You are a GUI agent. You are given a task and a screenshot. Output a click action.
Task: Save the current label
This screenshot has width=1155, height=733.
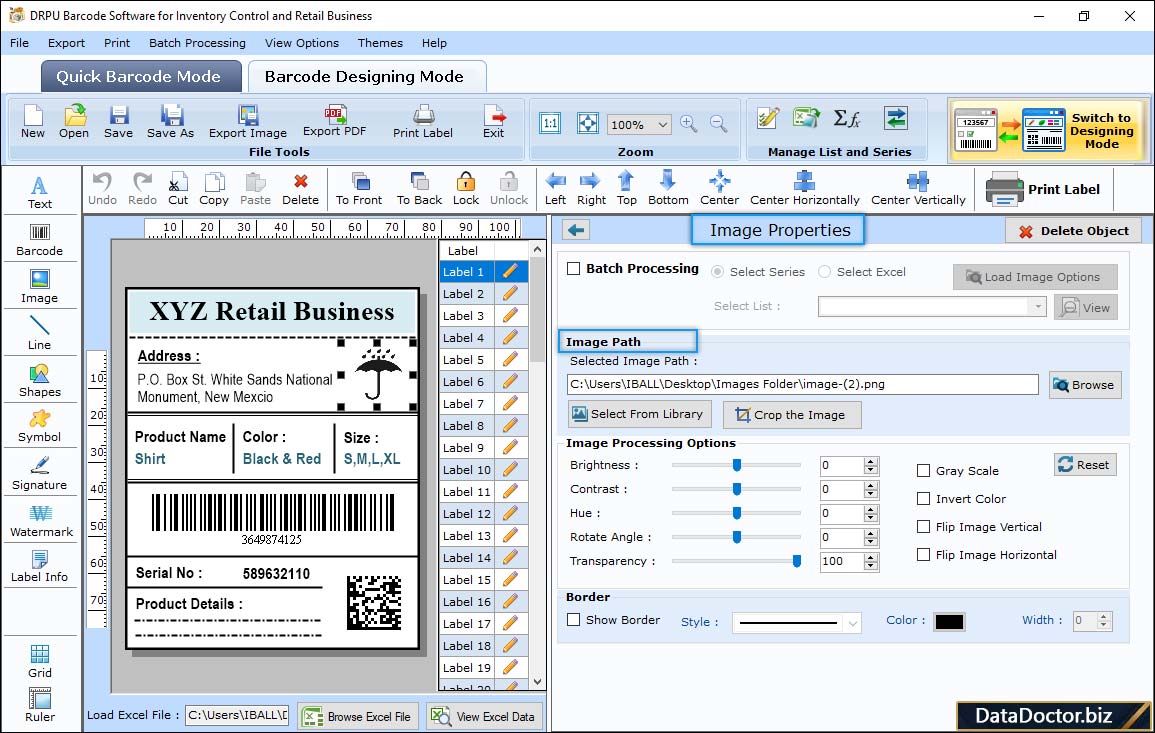click(119, 122)
